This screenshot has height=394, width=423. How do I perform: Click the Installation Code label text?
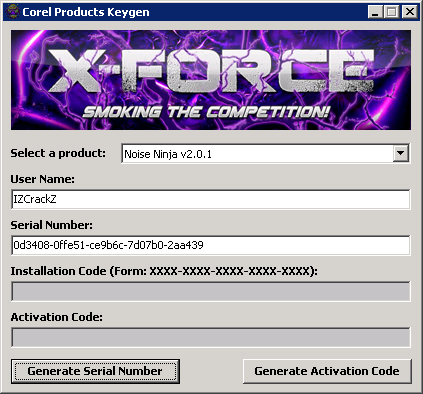[164, 271]
